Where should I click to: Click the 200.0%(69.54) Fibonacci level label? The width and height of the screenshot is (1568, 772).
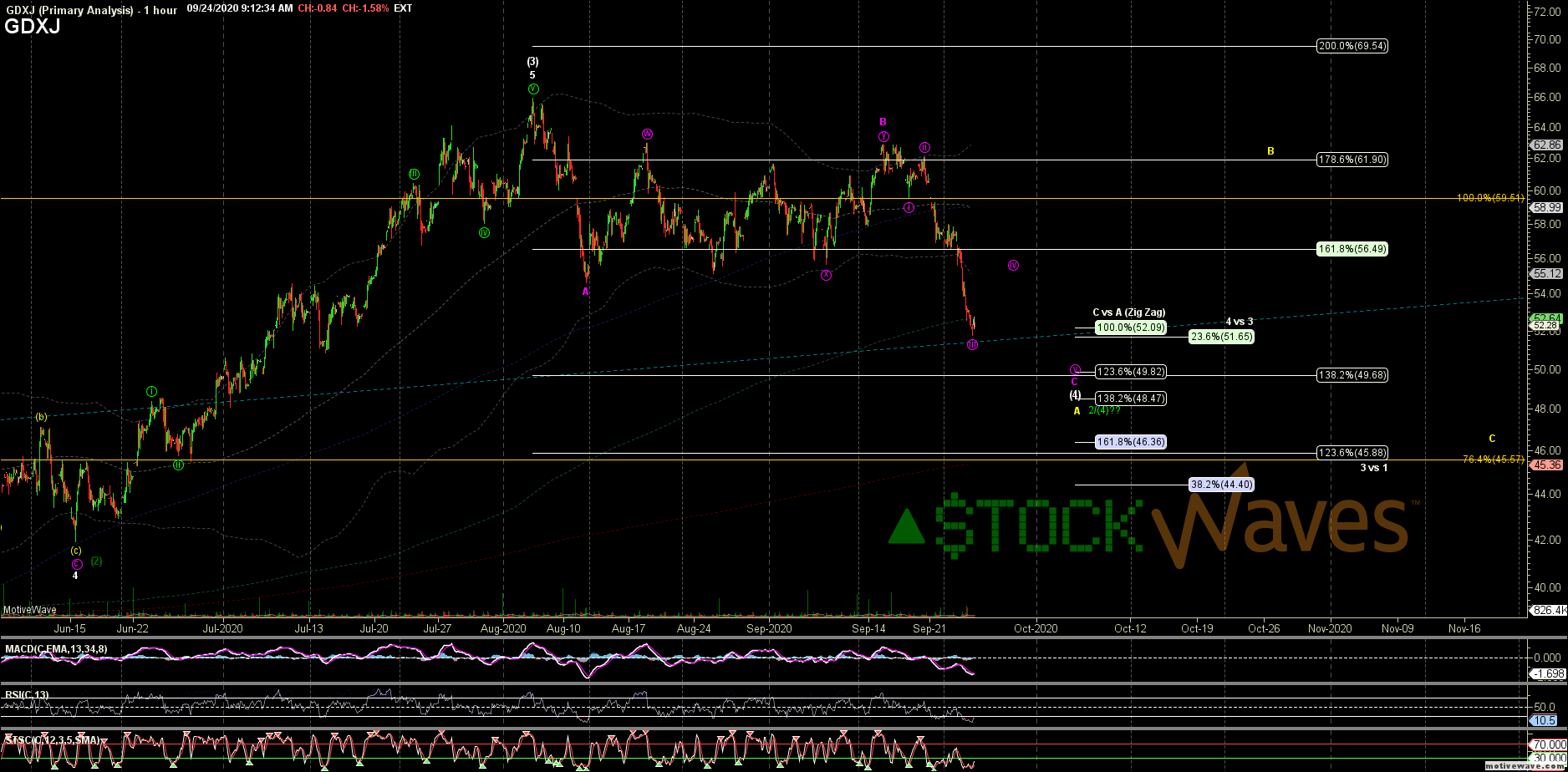point(1352,46)
